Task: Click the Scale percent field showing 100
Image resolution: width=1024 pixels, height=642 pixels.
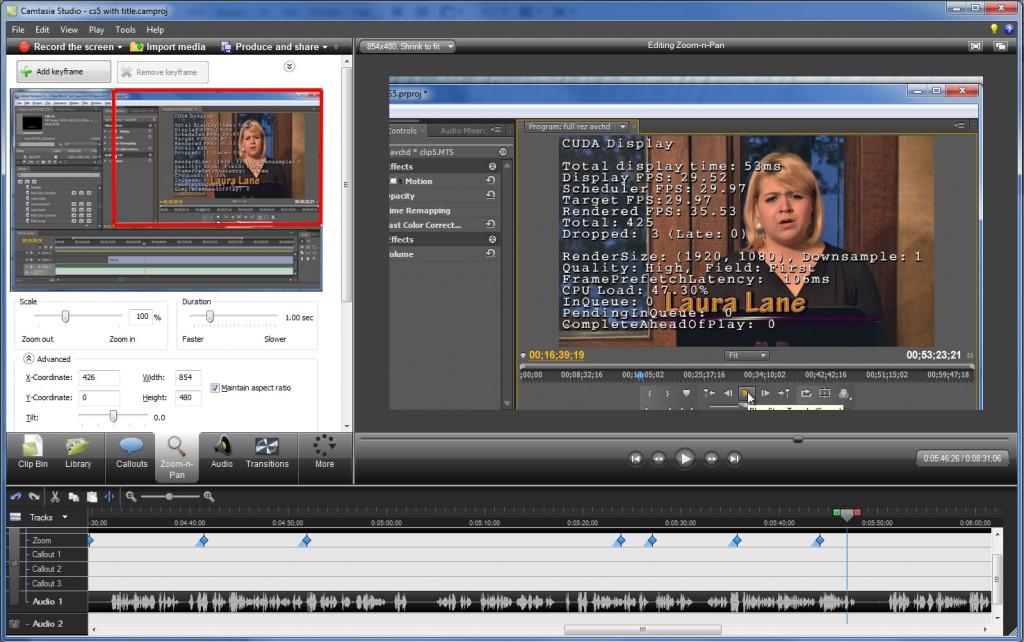Action: [x=140, y=317]
